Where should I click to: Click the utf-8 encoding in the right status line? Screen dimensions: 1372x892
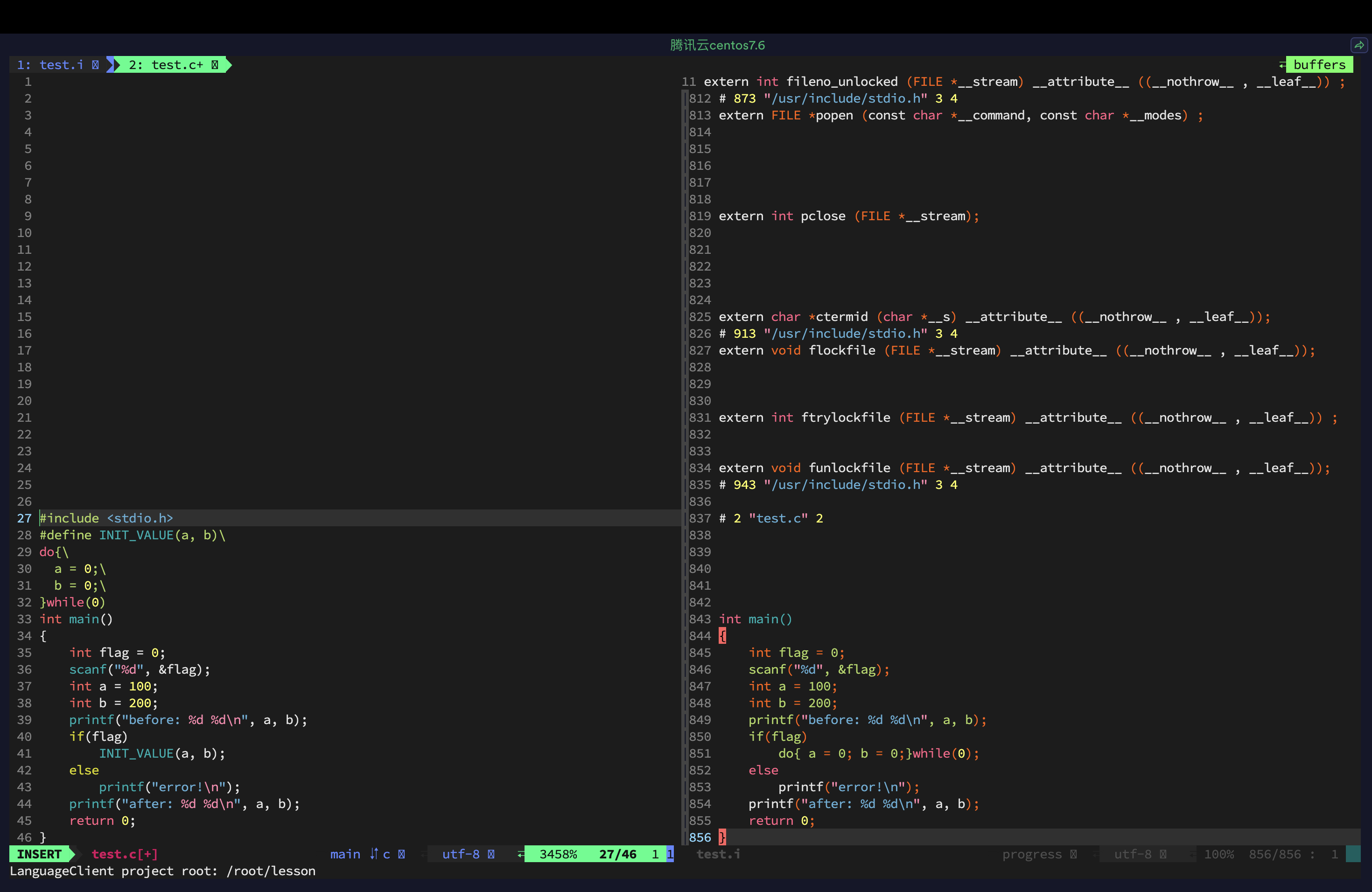click(1133, 854)
